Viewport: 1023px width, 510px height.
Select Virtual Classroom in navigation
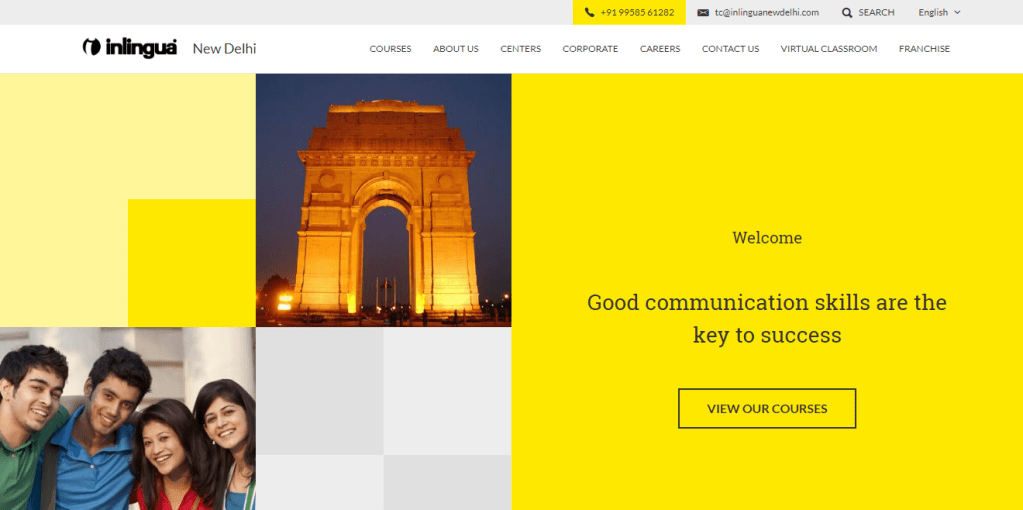click(828, 49)
